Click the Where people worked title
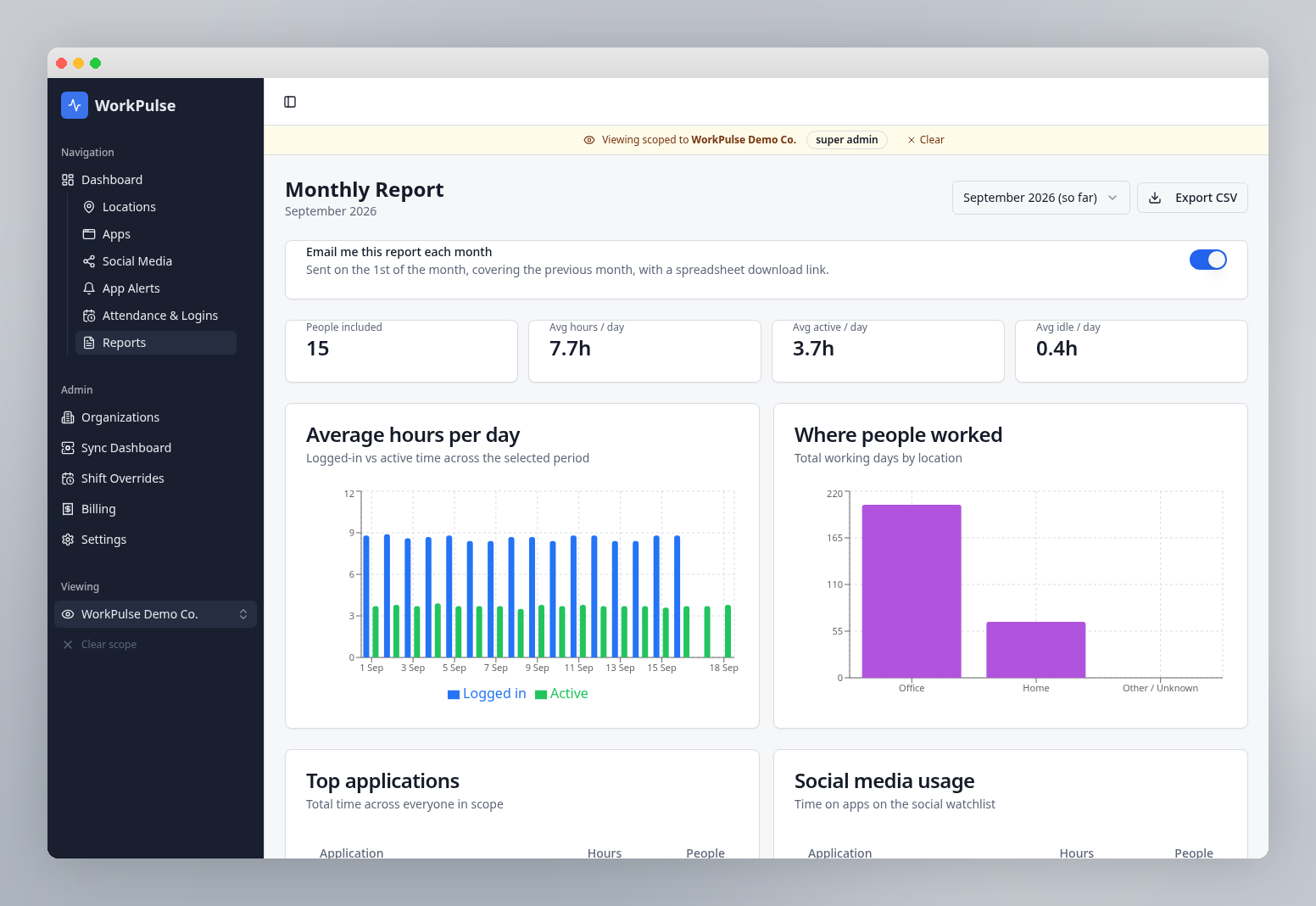 coord(898,435)
